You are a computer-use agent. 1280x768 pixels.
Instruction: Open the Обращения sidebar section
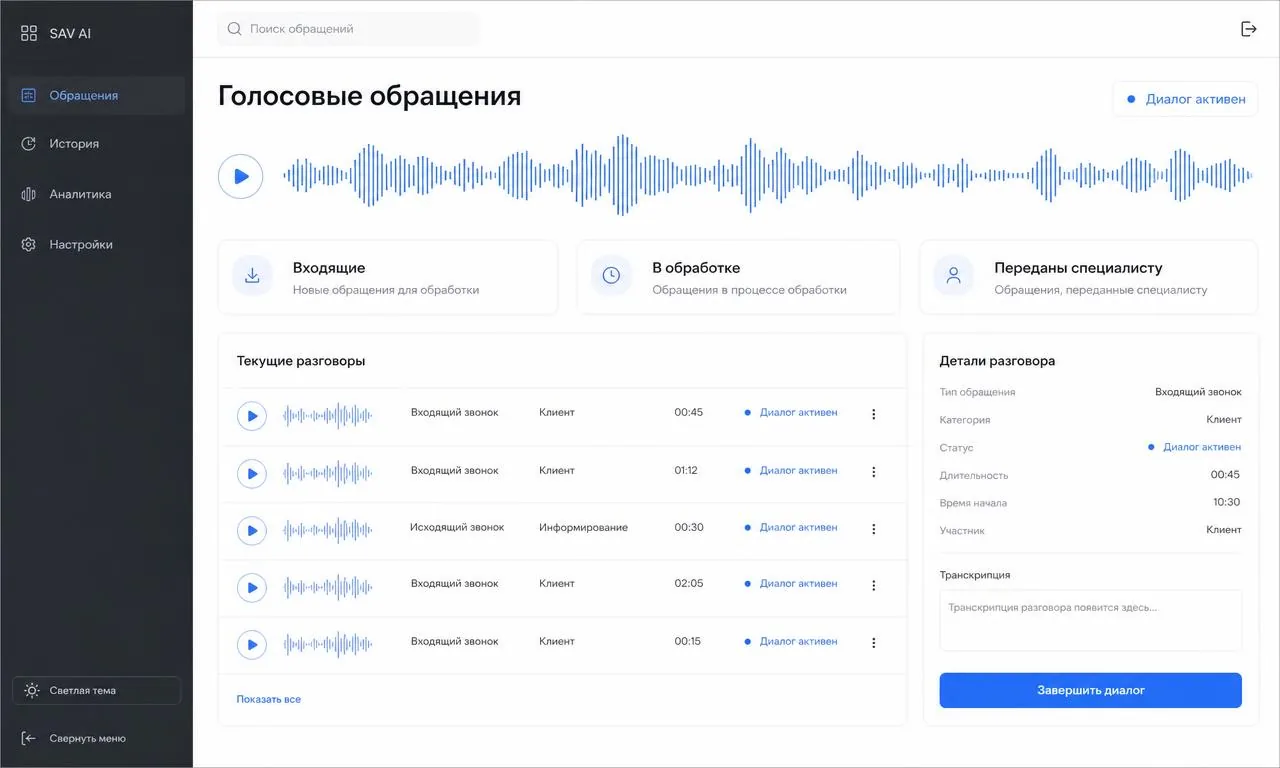[x=97, y=95]
